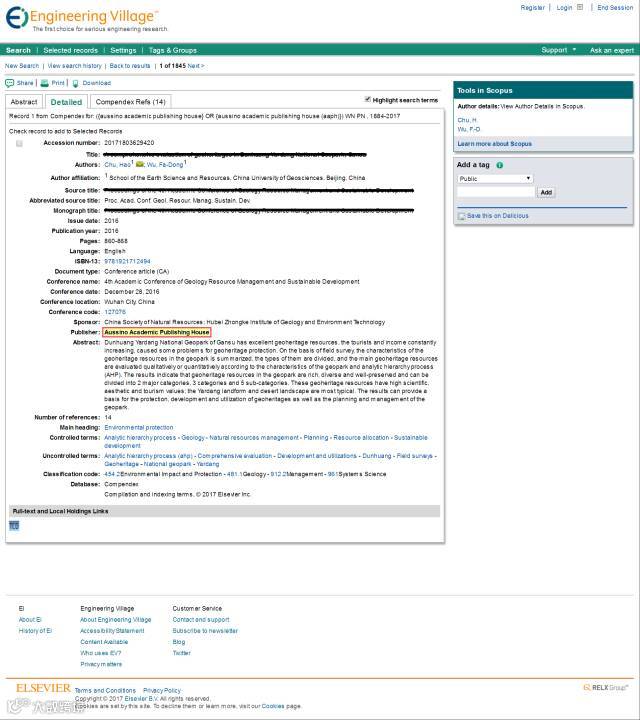Click Ask an expert
640x720 pixels.
pos(612,50)
